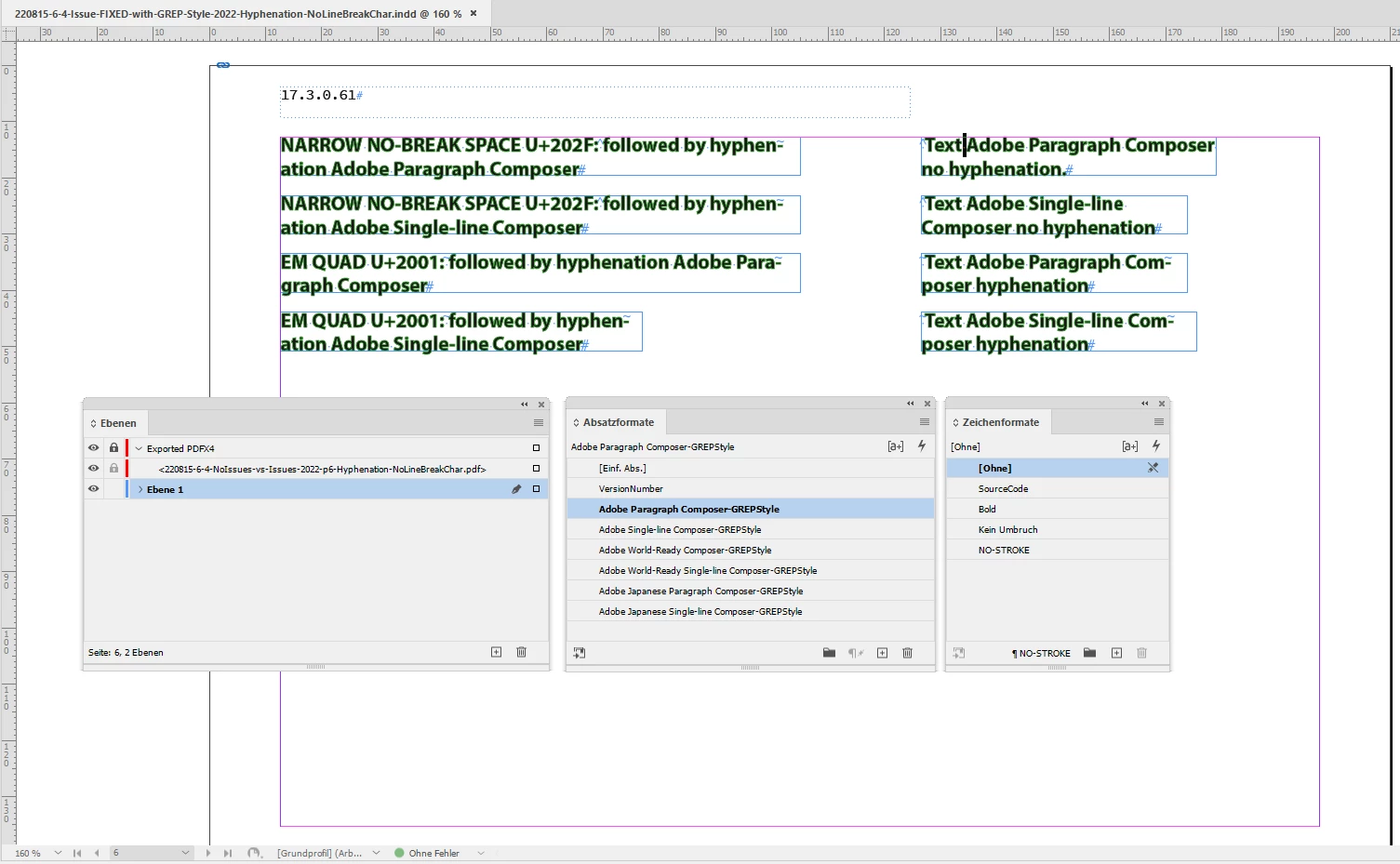
Task: Click [a+] icon in Absatzformate panel
Action: pyautogui.click(x=896, y=446)
